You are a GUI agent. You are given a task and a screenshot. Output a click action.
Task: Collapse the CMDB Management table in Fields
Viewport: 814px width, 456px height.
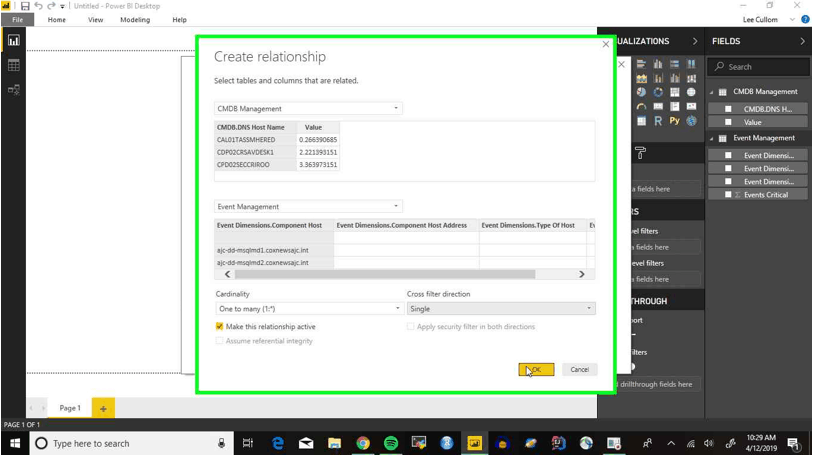(x=712, y=92)
